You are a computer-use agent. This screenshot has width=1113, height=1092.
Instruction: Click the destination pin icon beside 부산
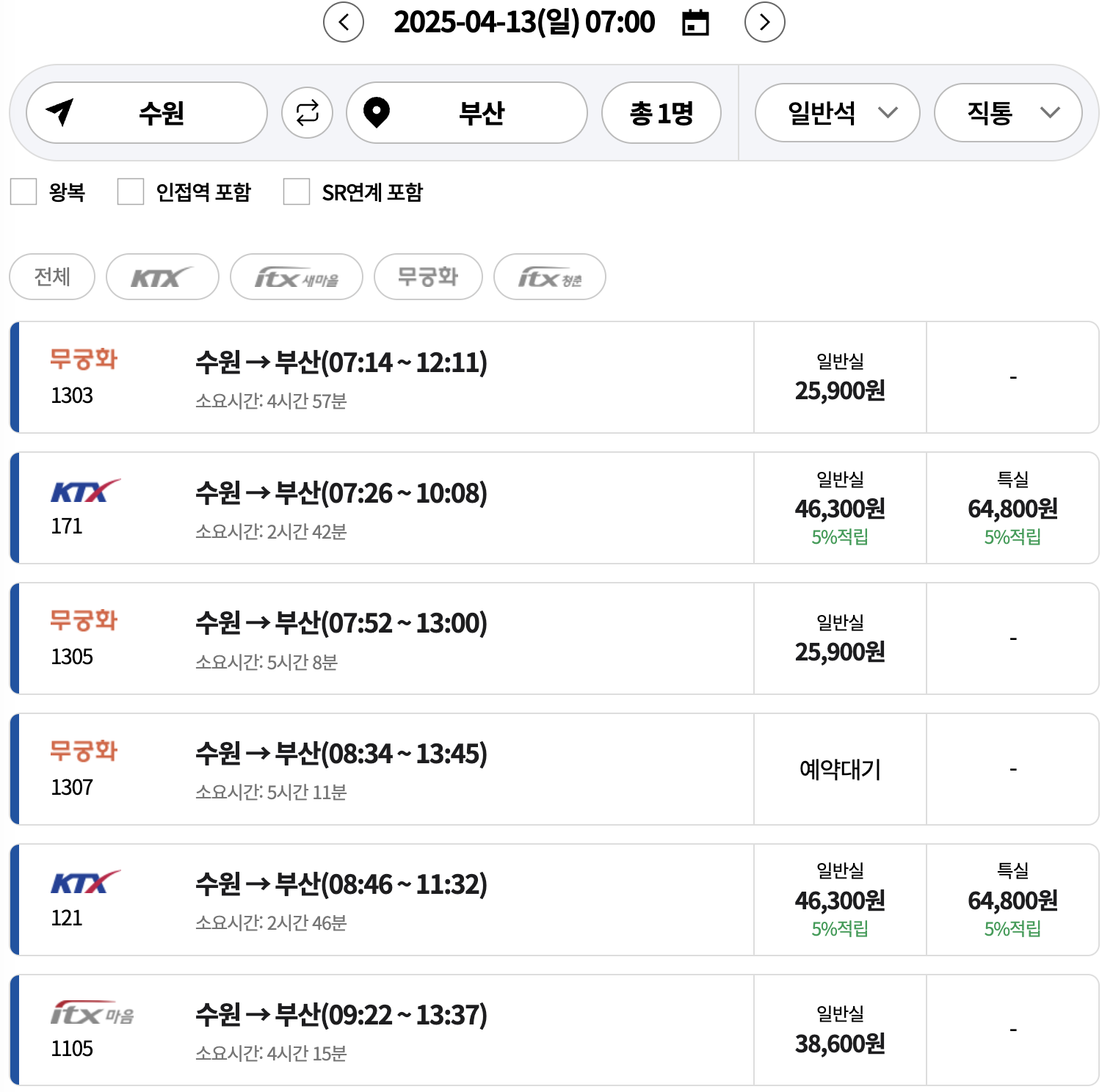[x=377, y=112]
